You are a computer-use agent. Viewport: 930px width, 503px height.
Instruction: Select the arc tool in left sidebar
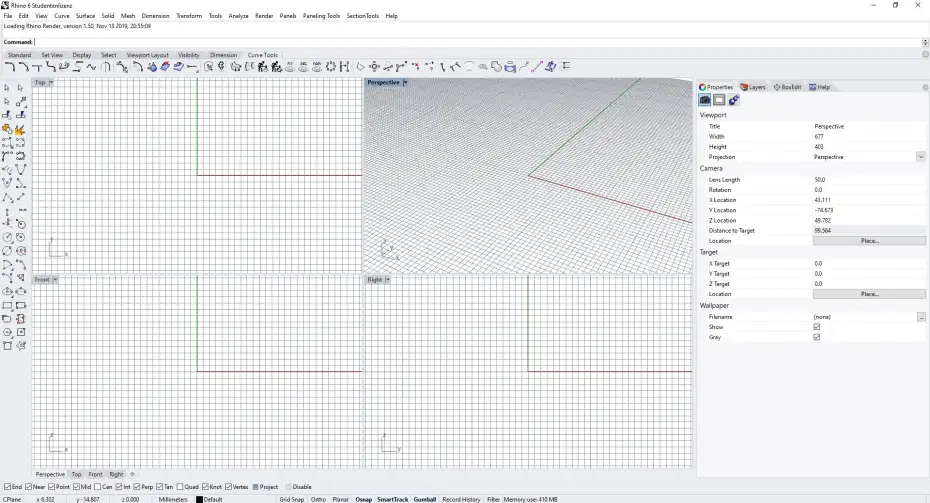(x=7, y=265)
